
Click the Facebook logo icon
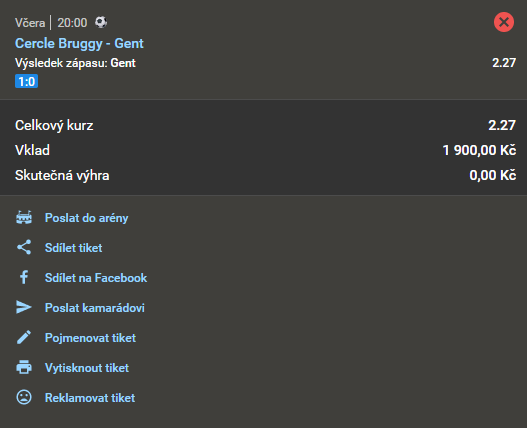24,277
